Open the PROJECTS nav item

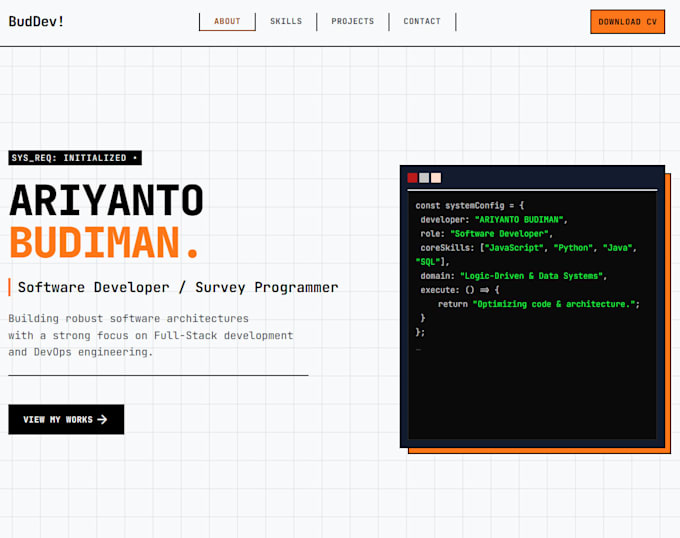tap(353, 21)
